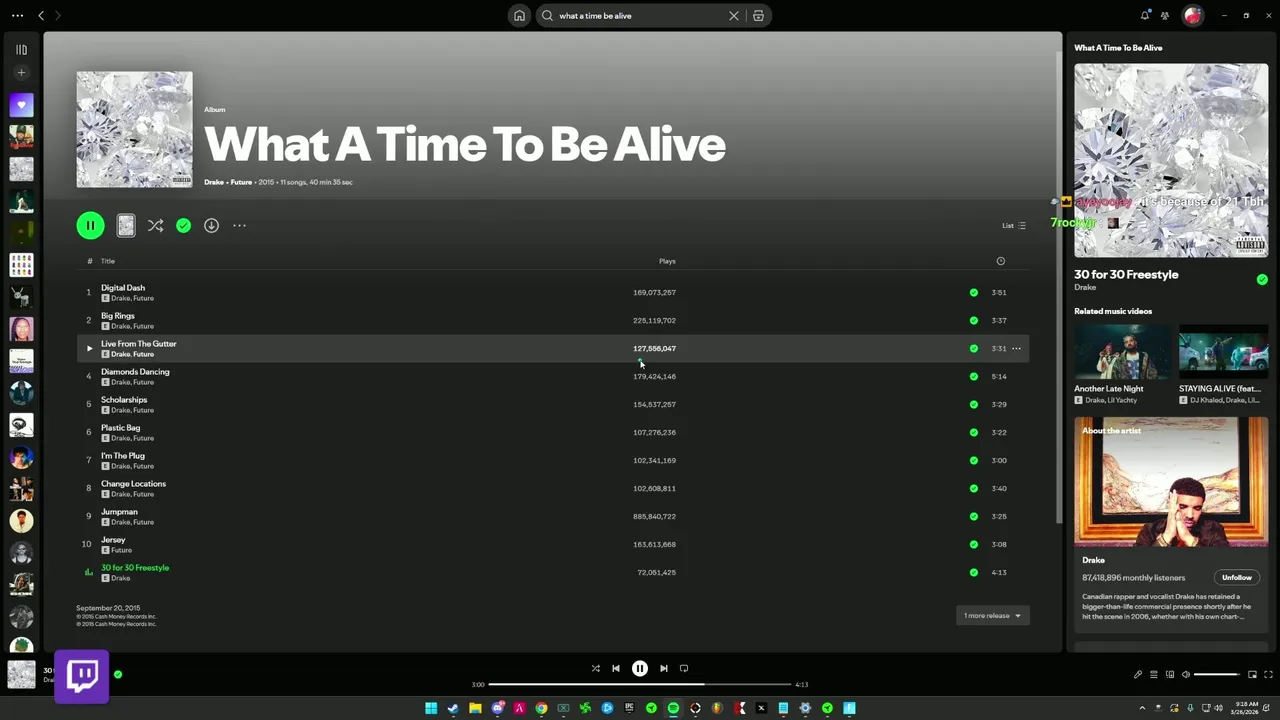Open the lyrics microphone icon

(x=1138, y=675)
